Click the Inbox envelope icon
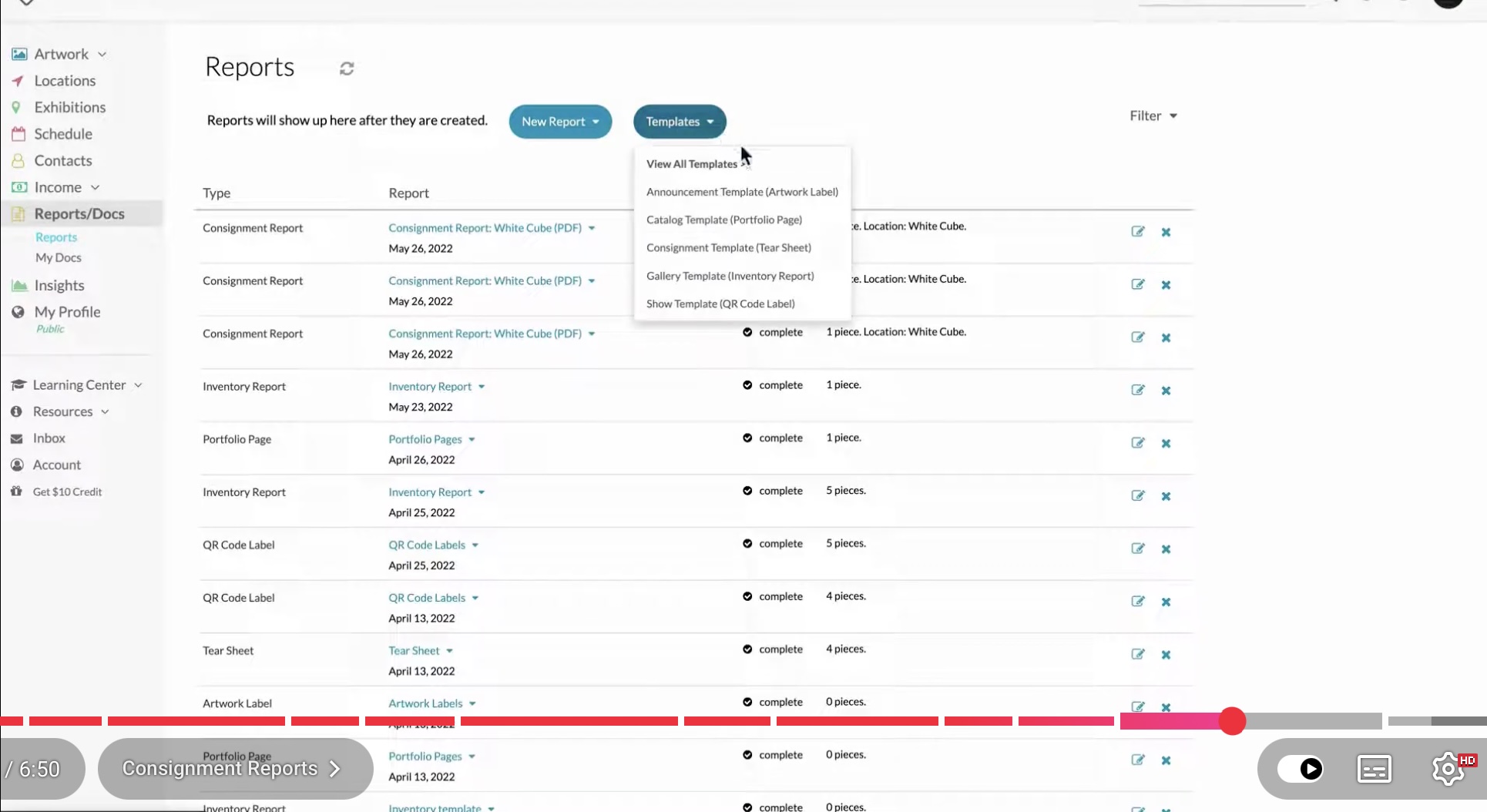1487x812 pixels. pyautogui.click(x=16, y=438)
